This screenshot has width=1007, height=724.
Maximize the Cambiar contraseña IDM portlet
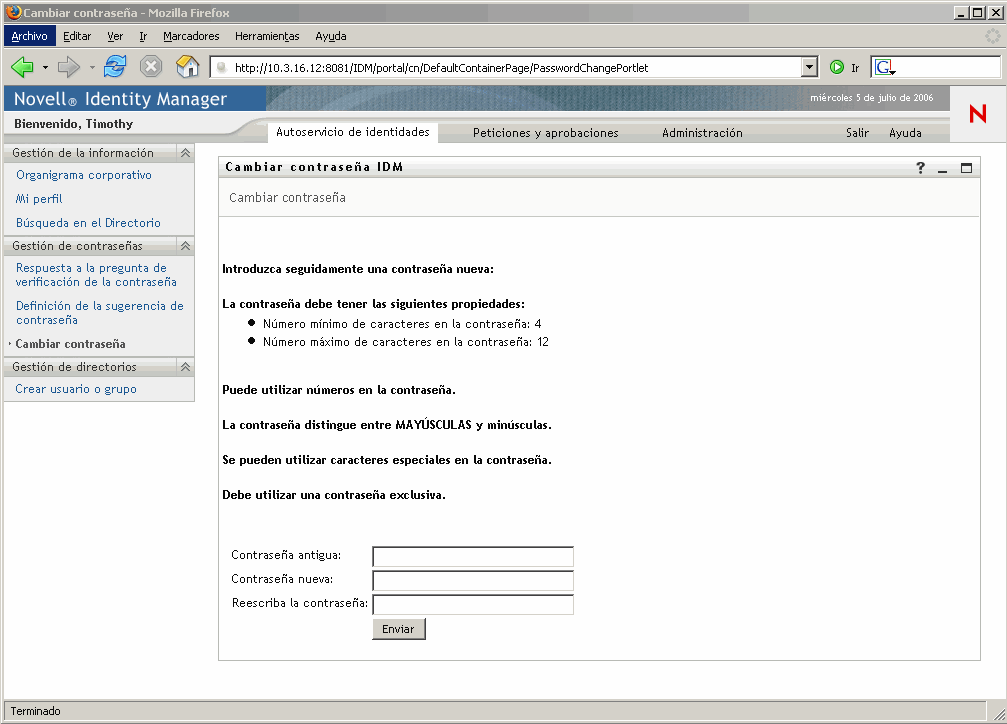[966, 168]
